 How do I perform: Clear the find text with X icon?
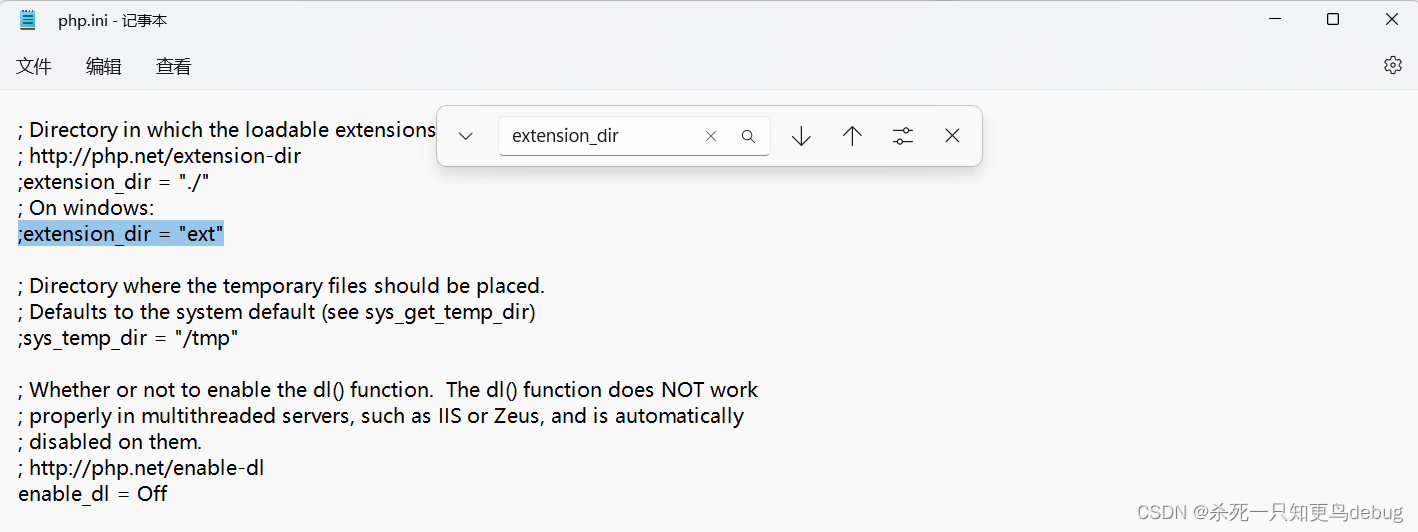tap(711, 136)
